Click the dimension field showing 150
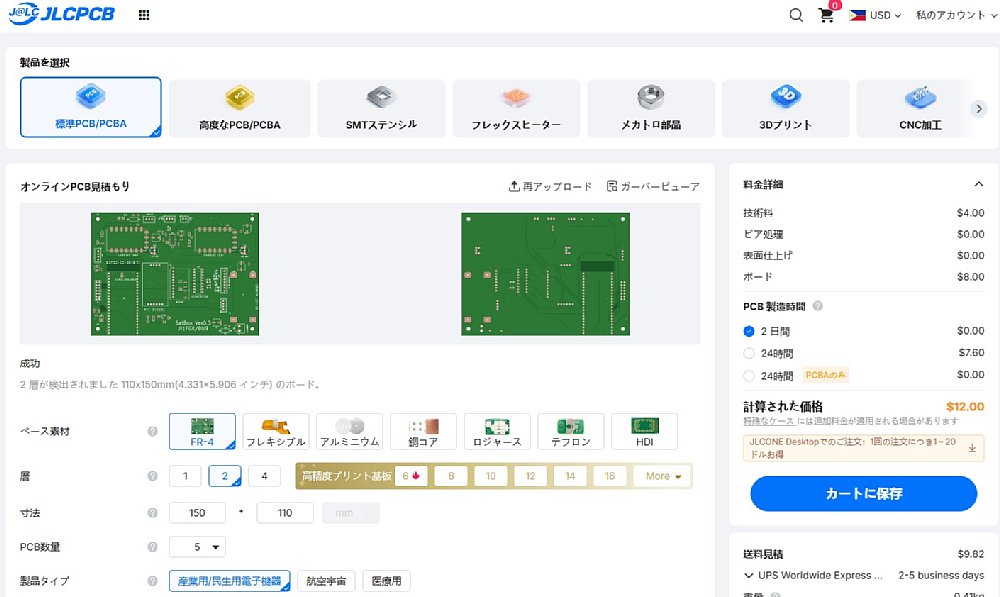The height and width of the screenshot is (597, 1000). pos(197,513)
